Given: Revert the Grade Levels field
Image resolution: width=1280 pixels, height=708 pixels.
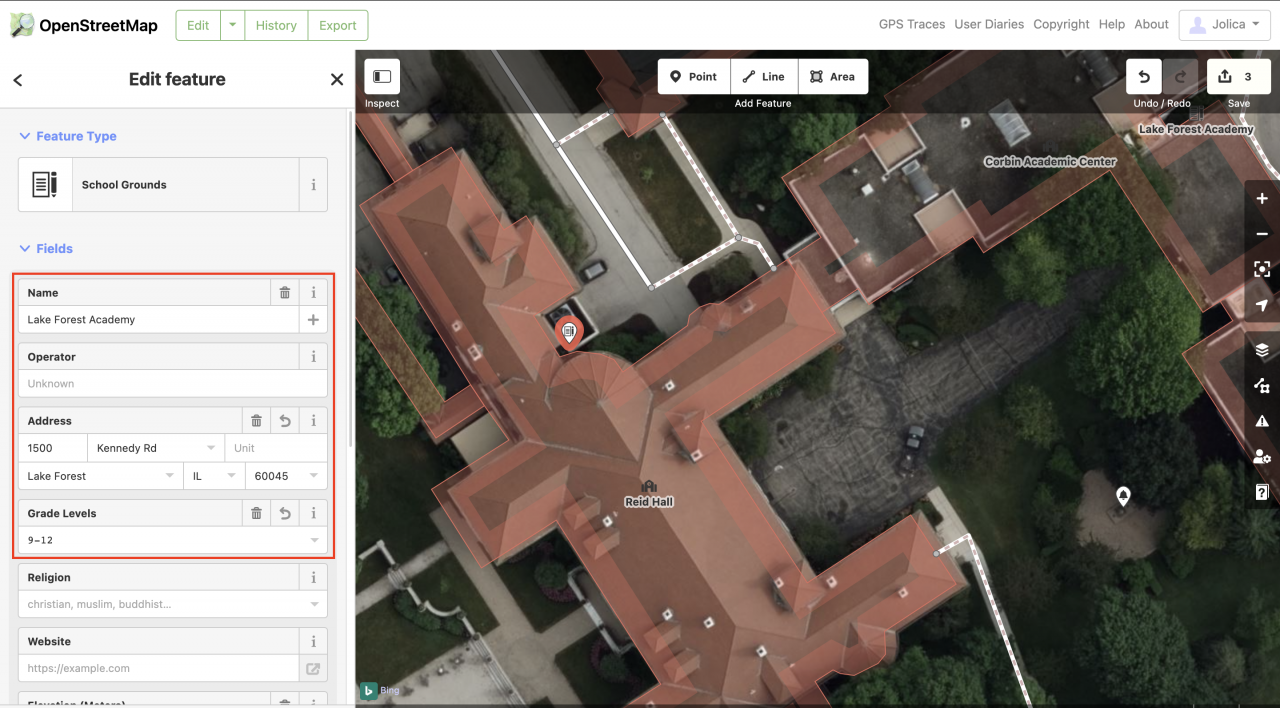Looking at the screenshot, I should click(x=285, y=513).
